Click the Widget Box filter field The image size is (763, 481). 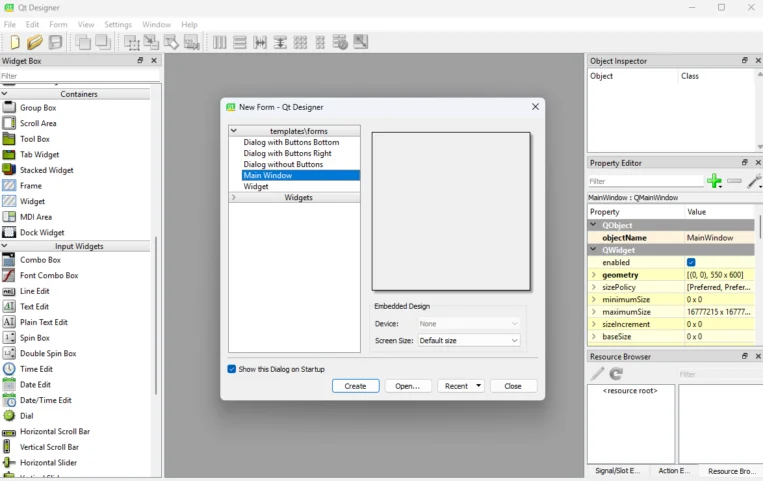[80, 75]
